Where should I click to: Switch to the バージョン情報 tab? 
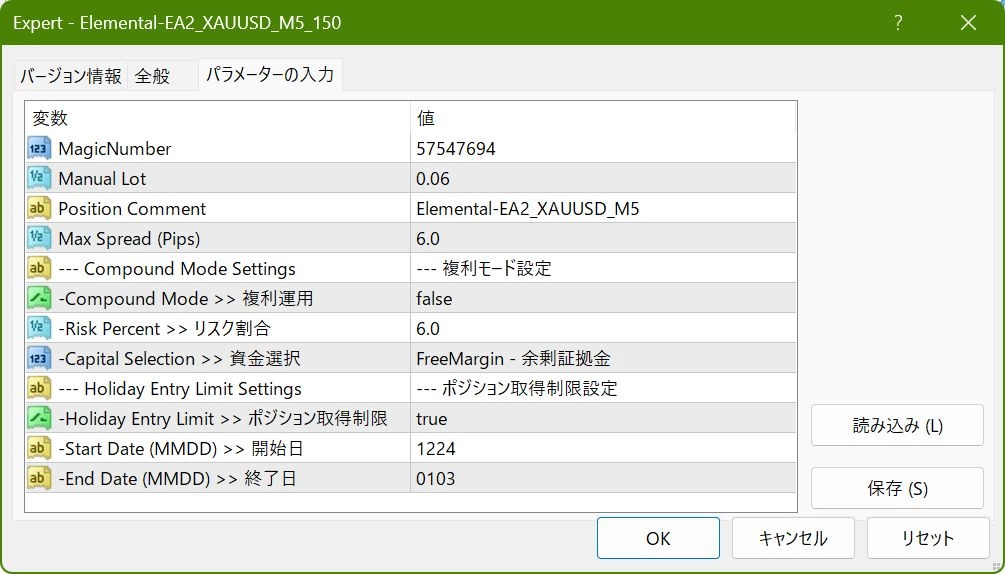click(x=71, y=76)
